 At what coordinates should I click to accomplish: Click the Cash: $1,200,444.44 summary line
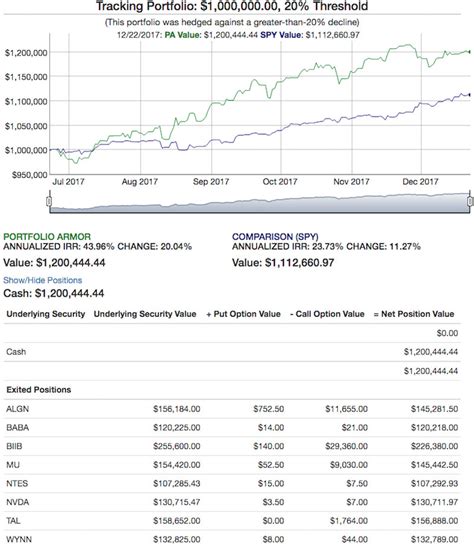(54, 294)
